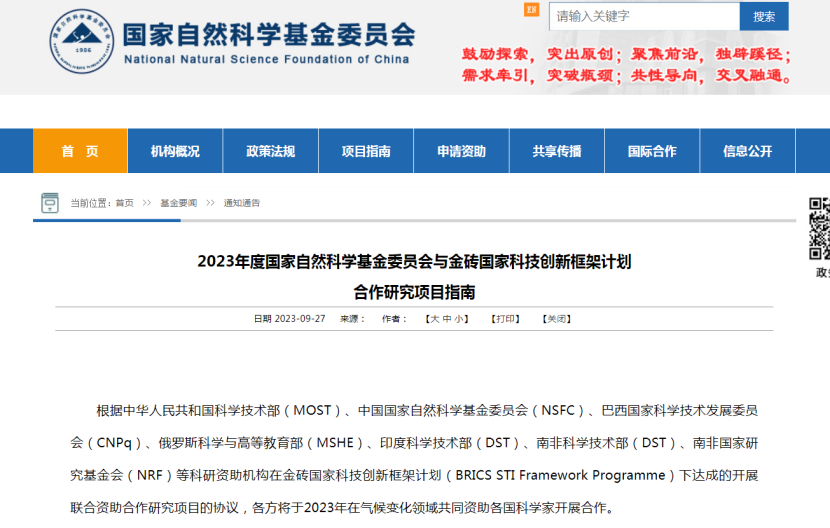Click the orange EN language icon
This screenshot has height=528, width=830.
tap(531, 10)
